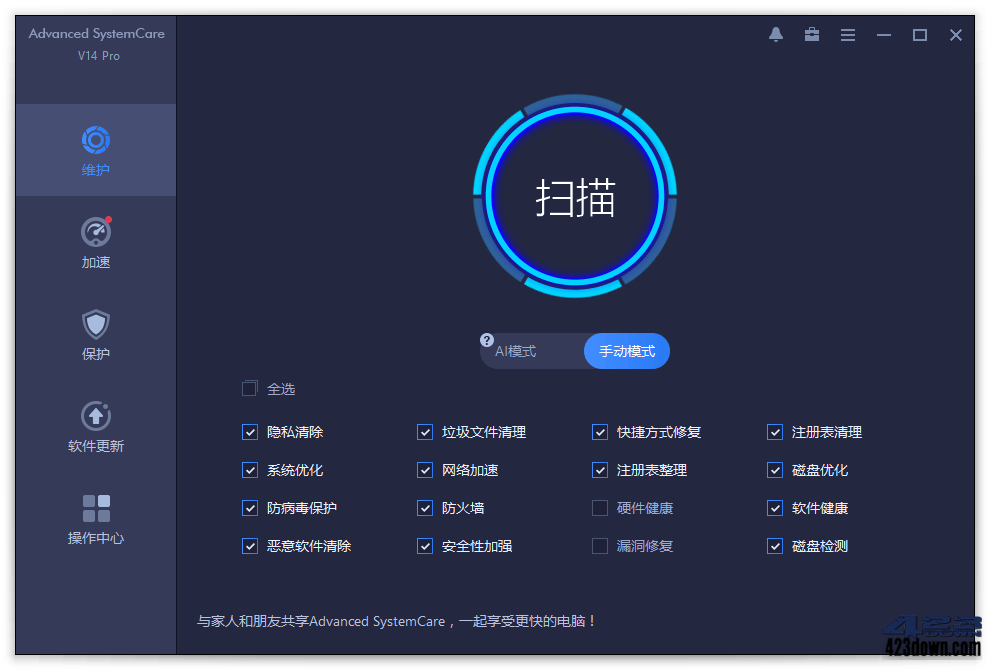The image size is (990, 670).
Task: Disable the 磁盘检测 checkbox
Action: [x=775, y=546]
